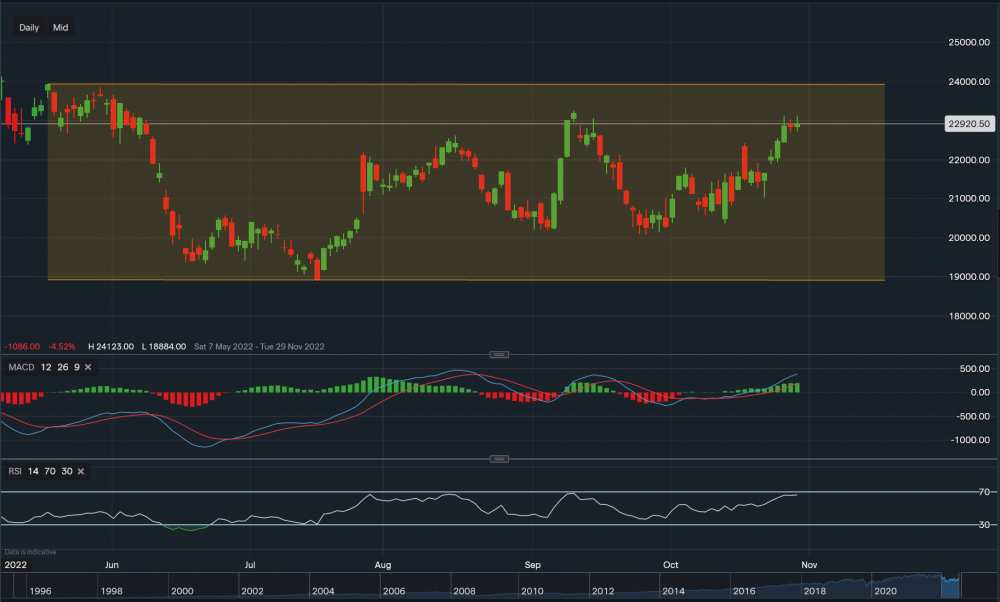Click the Aug label on the date axis
1000x602 pixels.
[382, 564]
